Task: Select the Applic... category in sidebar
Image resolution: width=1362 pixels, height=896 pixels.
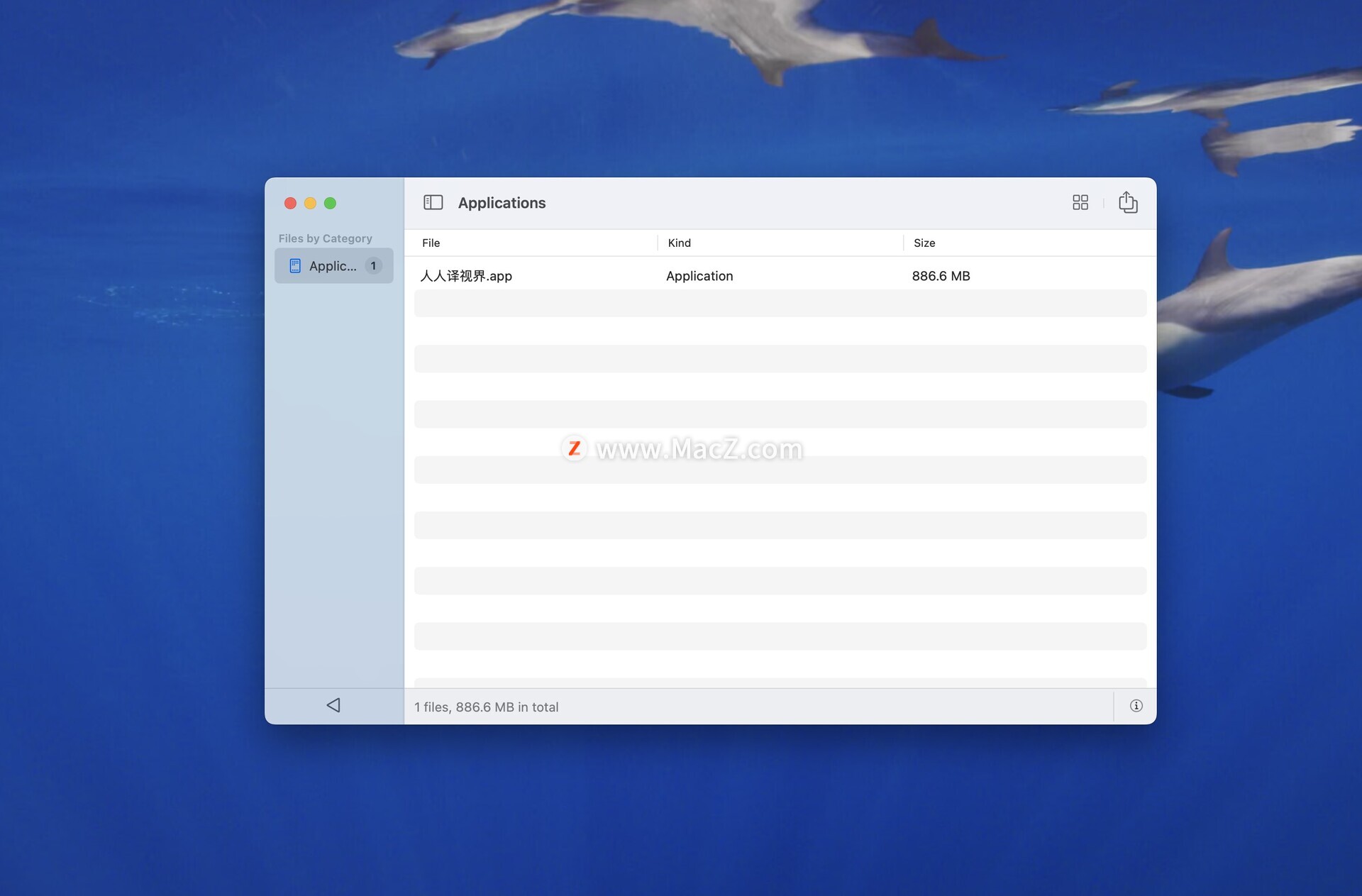Action: [334, 266]
